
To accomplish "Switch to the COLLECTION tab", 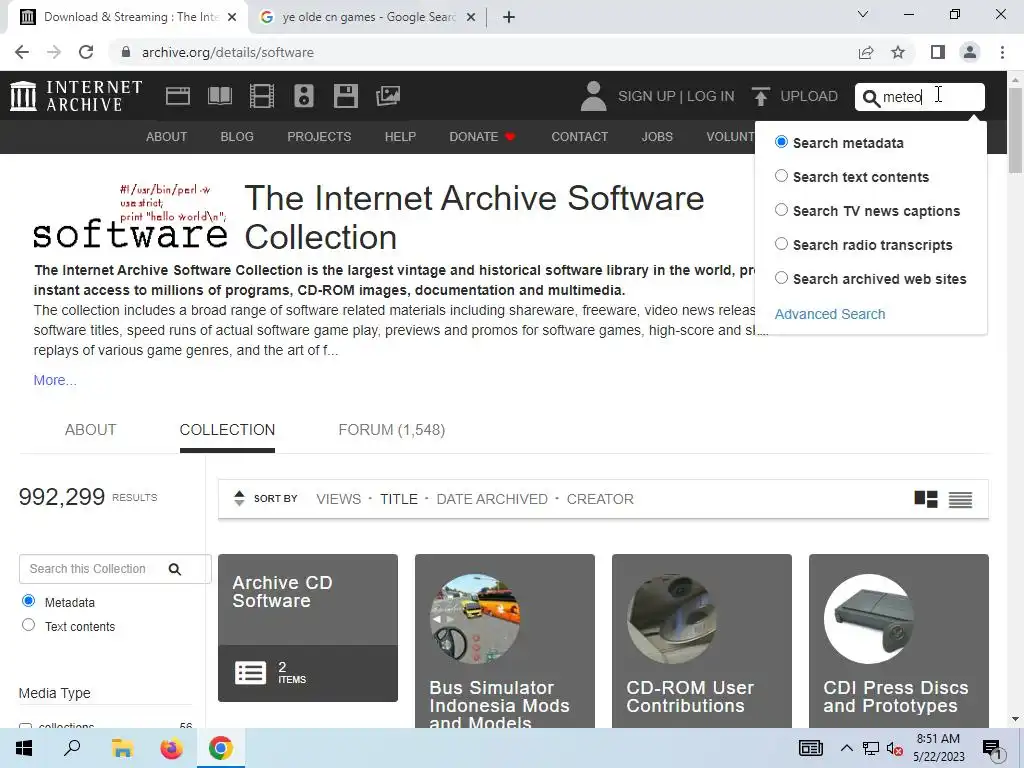I will click(x=227, y=430).
